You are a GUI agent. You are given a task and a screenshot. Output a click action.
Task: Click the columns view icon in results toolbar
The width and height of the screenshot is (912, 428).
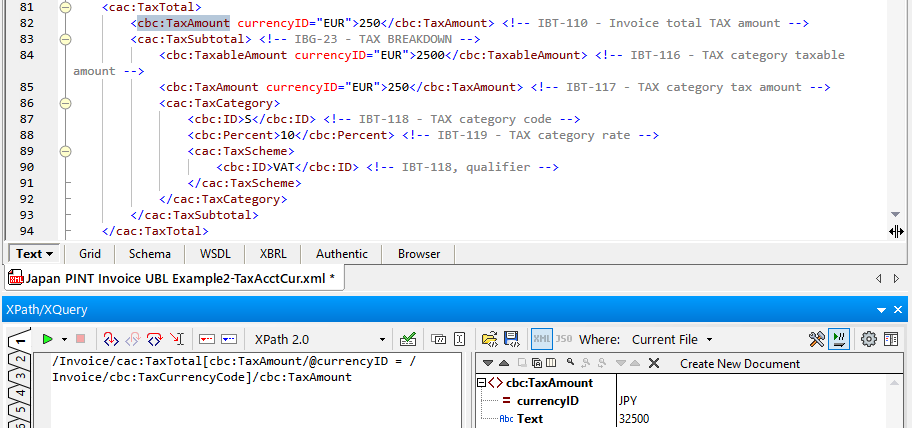point(550,363)
